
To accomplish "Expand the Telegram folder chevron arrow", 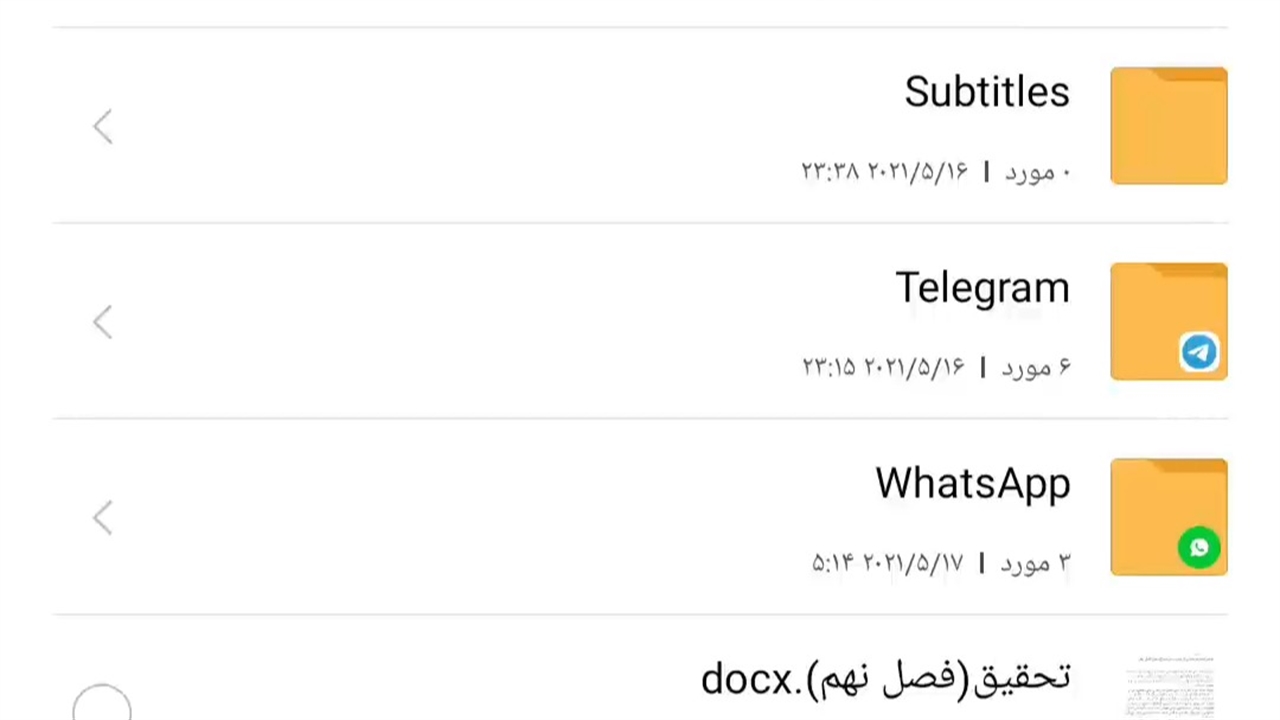I will [103, 322].
